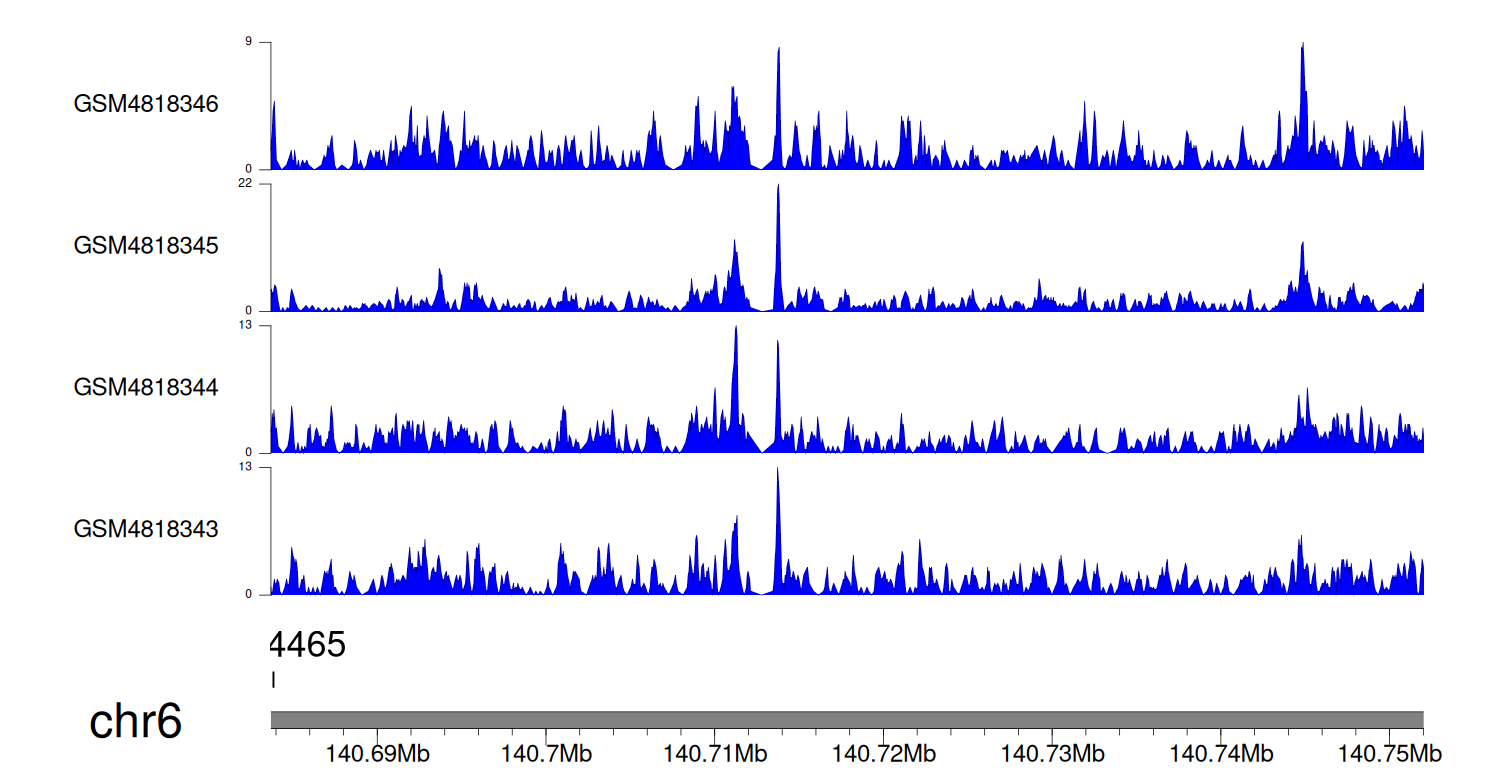Select the 140.7Mb position label
1500x780 pixels.
click(545, 753)
